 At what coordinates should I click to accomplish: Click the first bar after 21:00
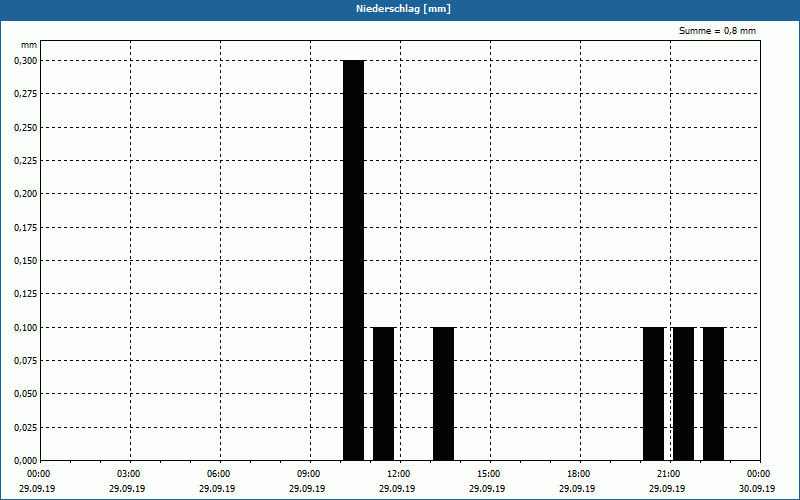pos(684,393)
